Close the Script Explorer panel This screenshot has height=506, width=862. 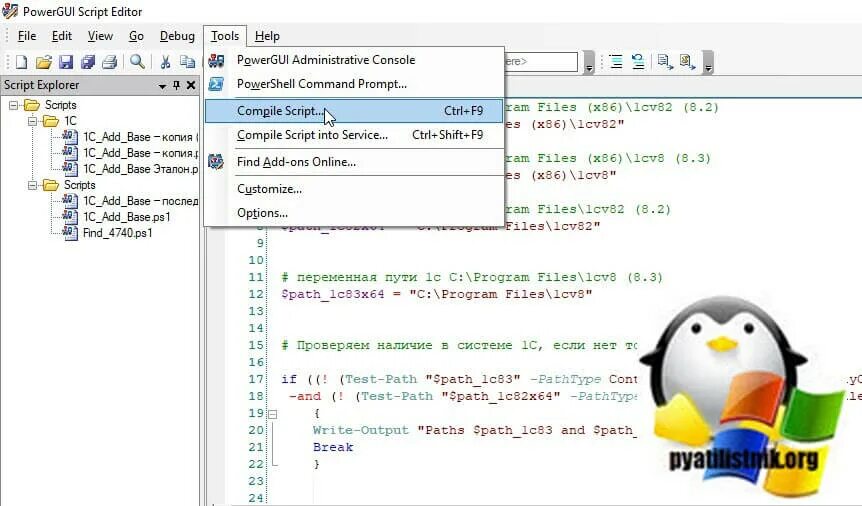191,85
